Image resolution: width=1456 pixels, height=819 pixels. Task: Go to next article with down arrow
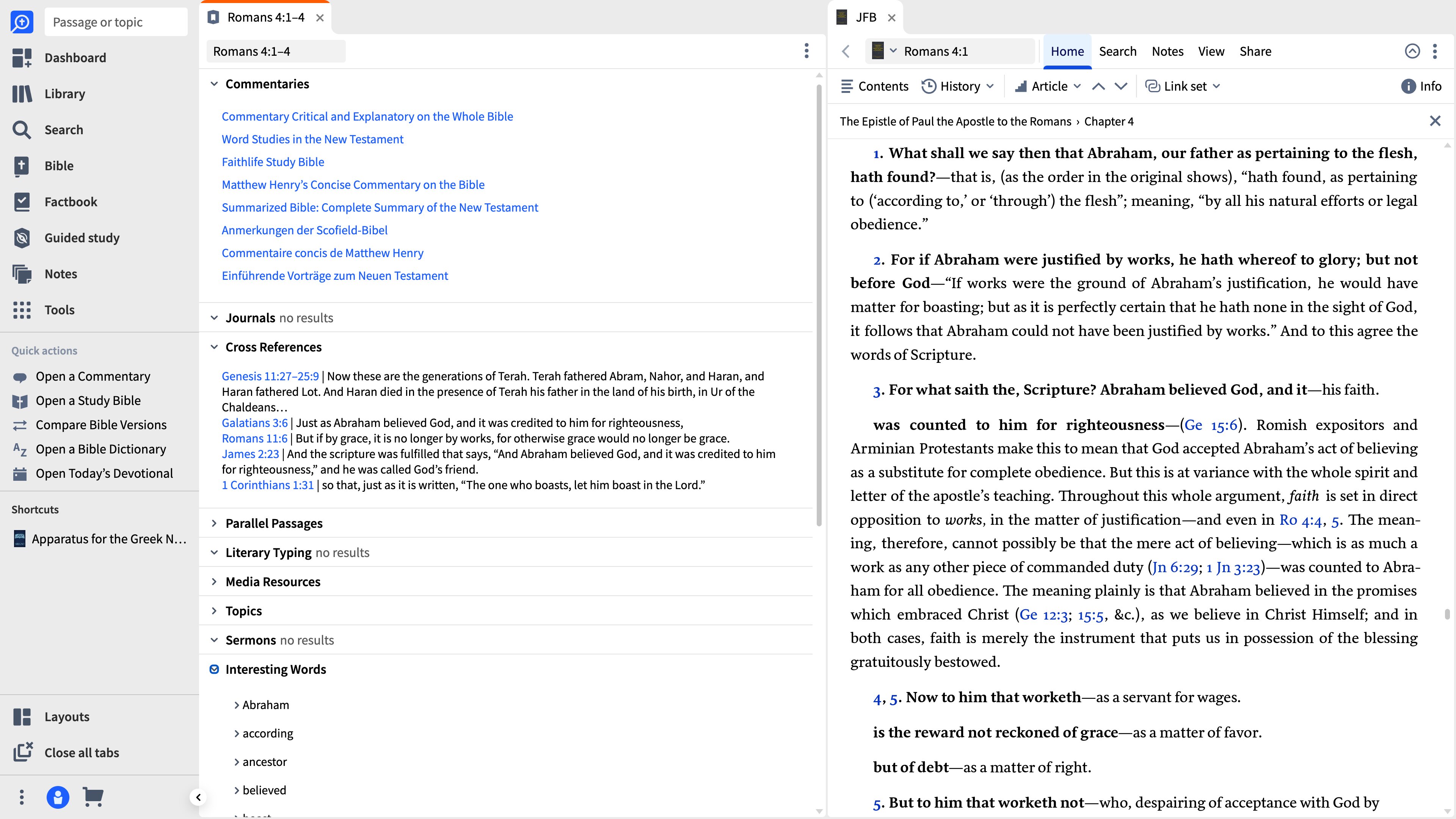1121,86
